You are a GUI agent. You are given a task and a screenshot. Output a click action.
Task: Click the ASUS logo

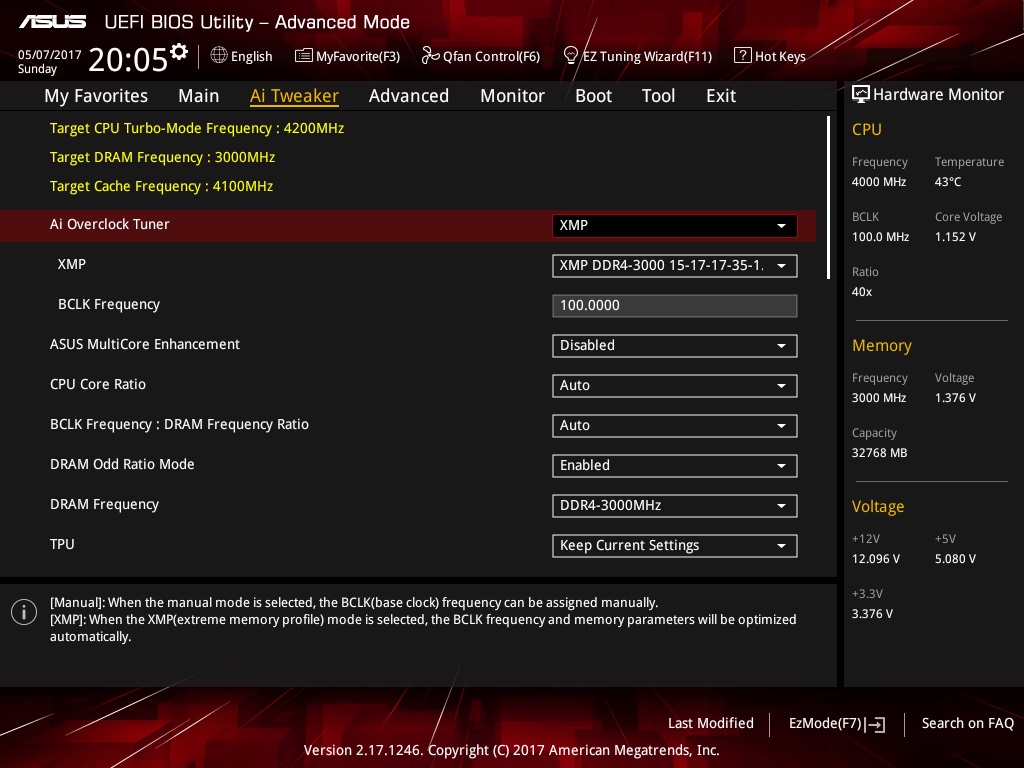53,22
